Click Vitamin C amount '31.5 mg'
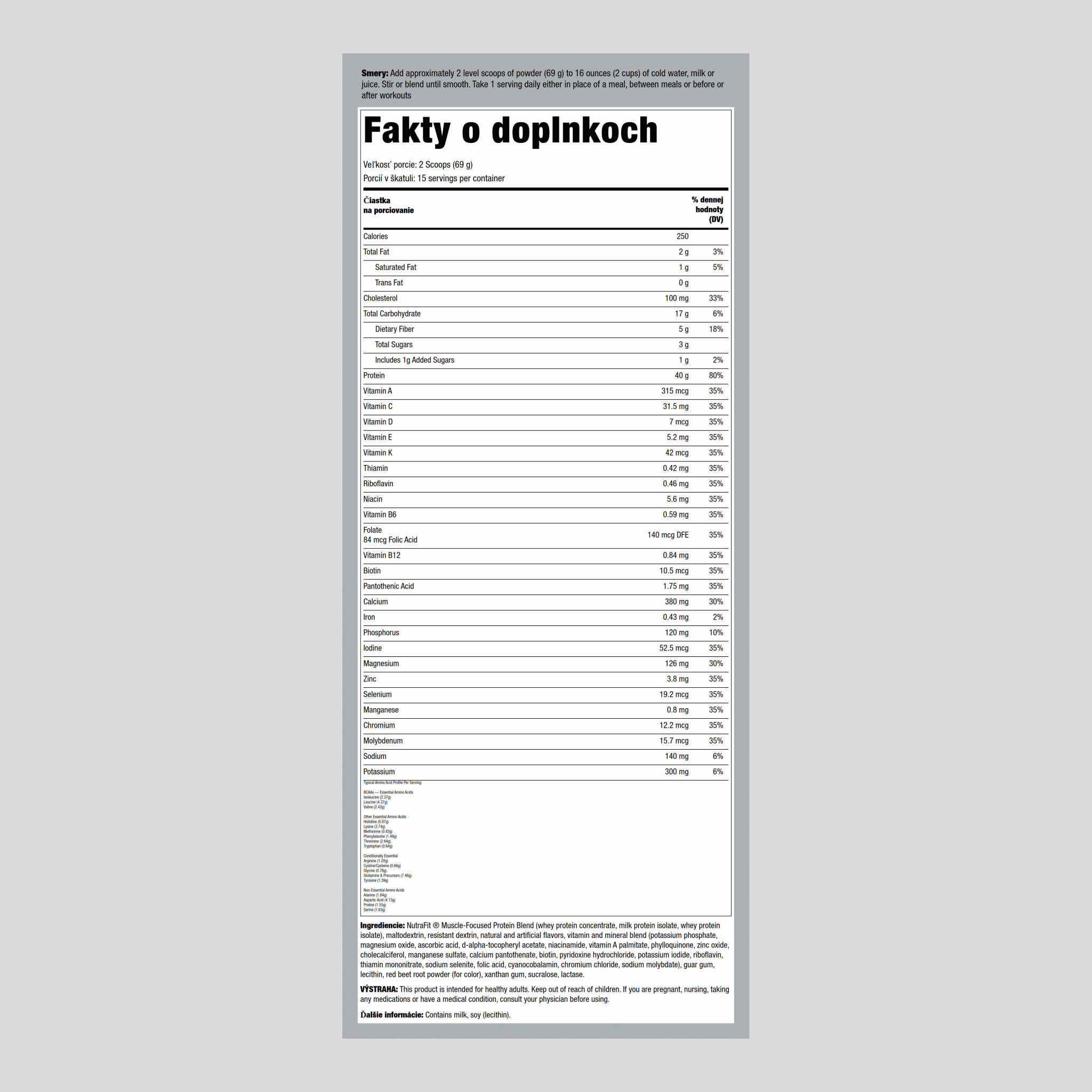 [676, 406]
